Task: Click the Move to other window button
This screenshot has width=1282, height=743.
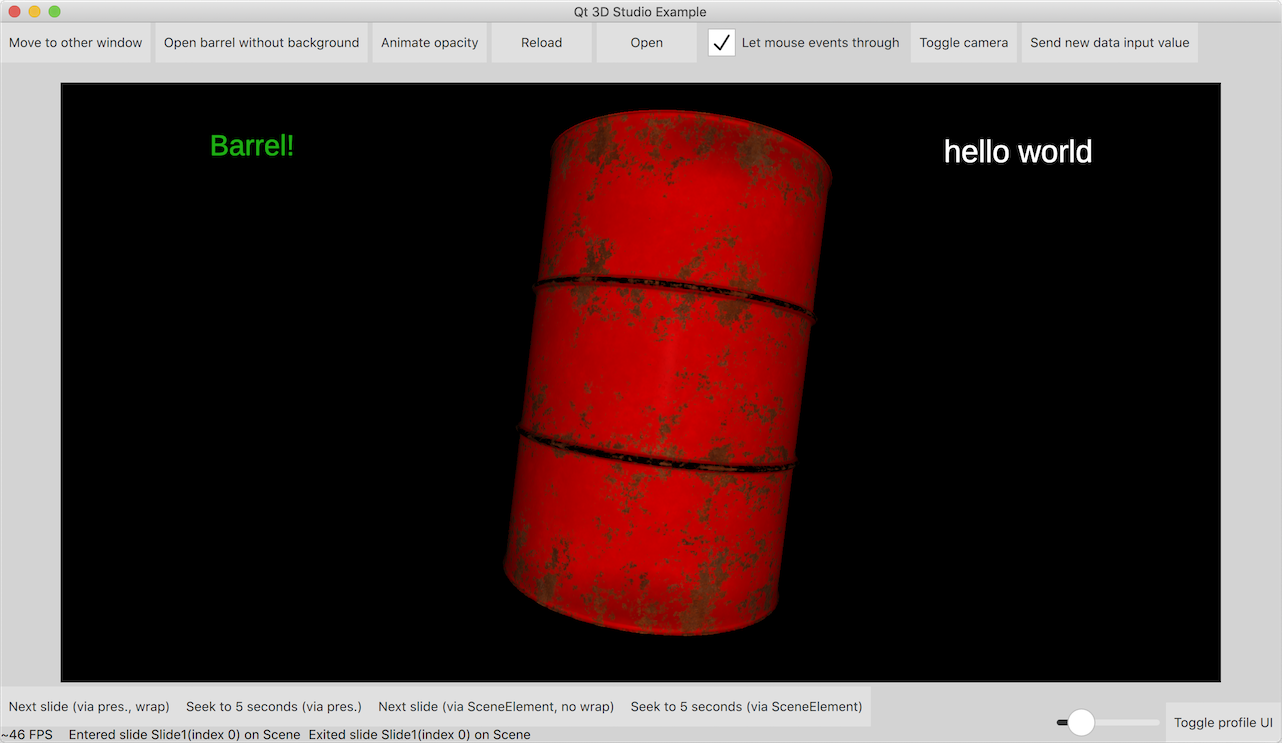Action: (x=76, y=43)
